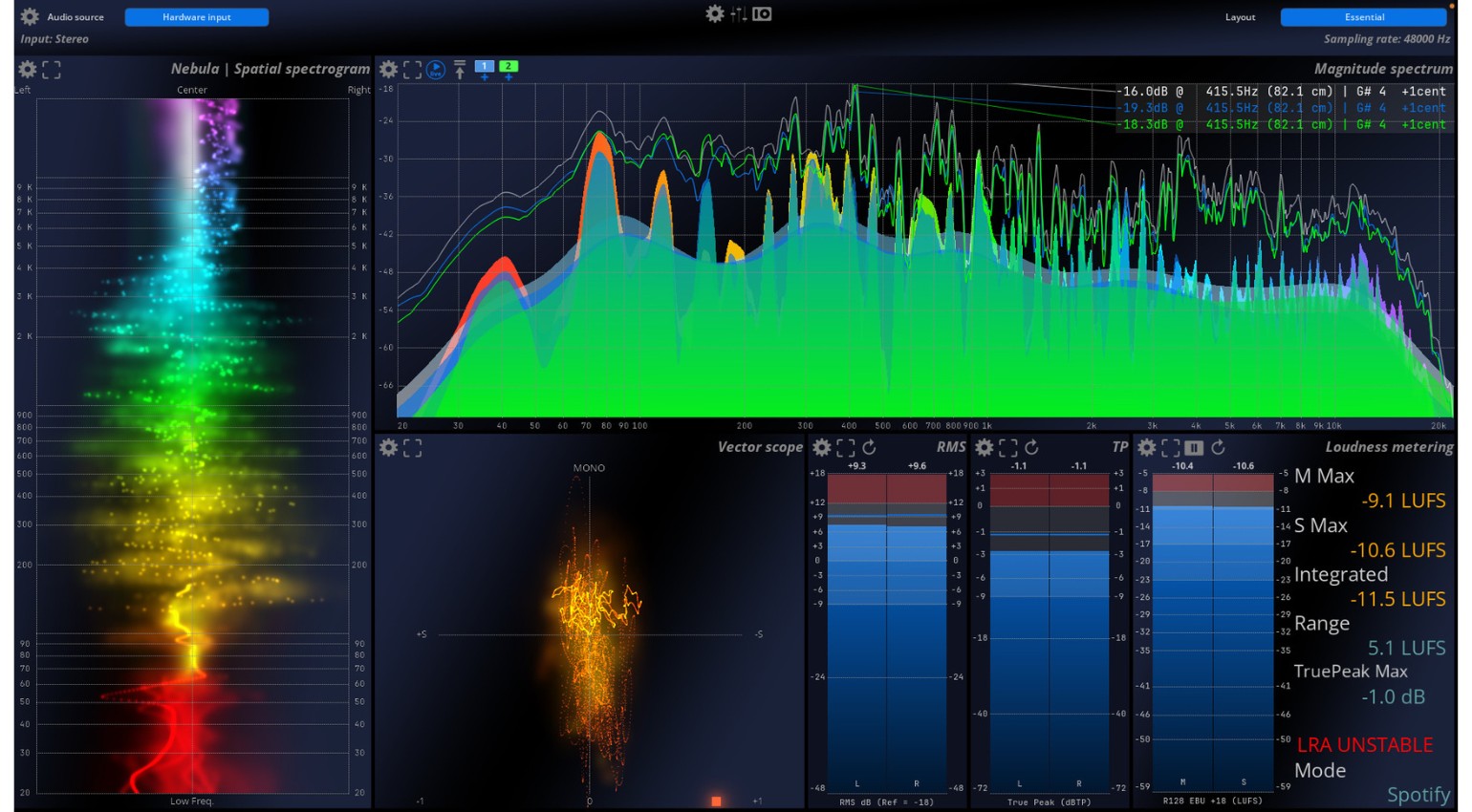Reset the True Peak meter

1033,446
